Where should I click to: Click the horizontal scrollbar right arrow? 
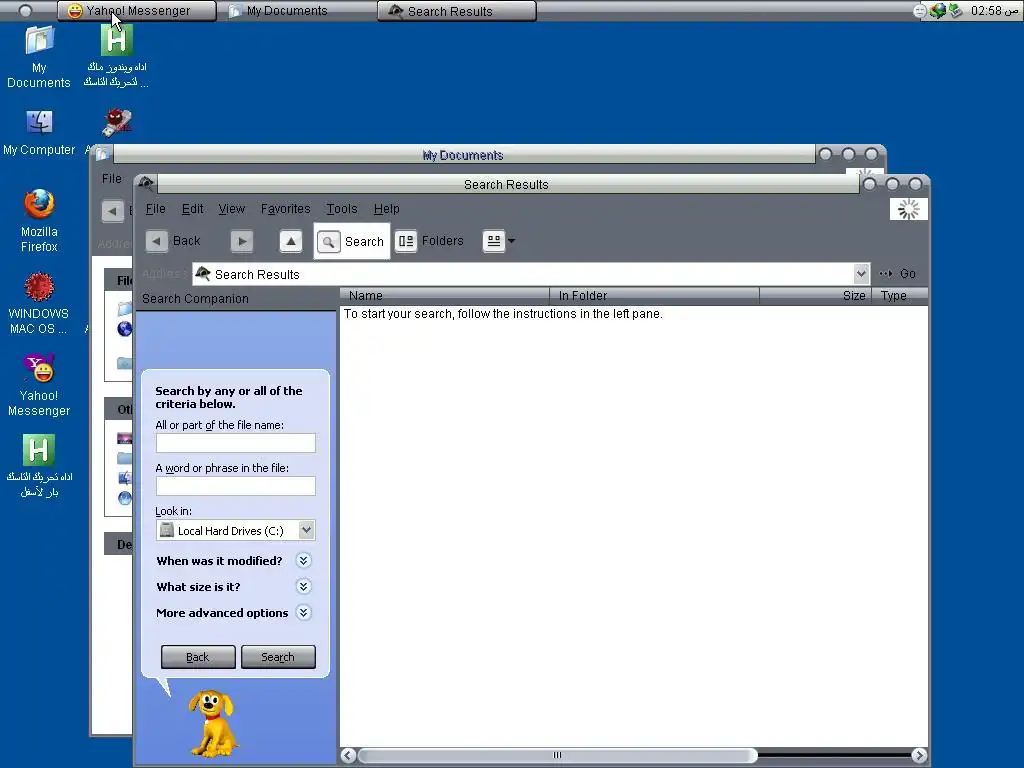click(x=919, y=756)
